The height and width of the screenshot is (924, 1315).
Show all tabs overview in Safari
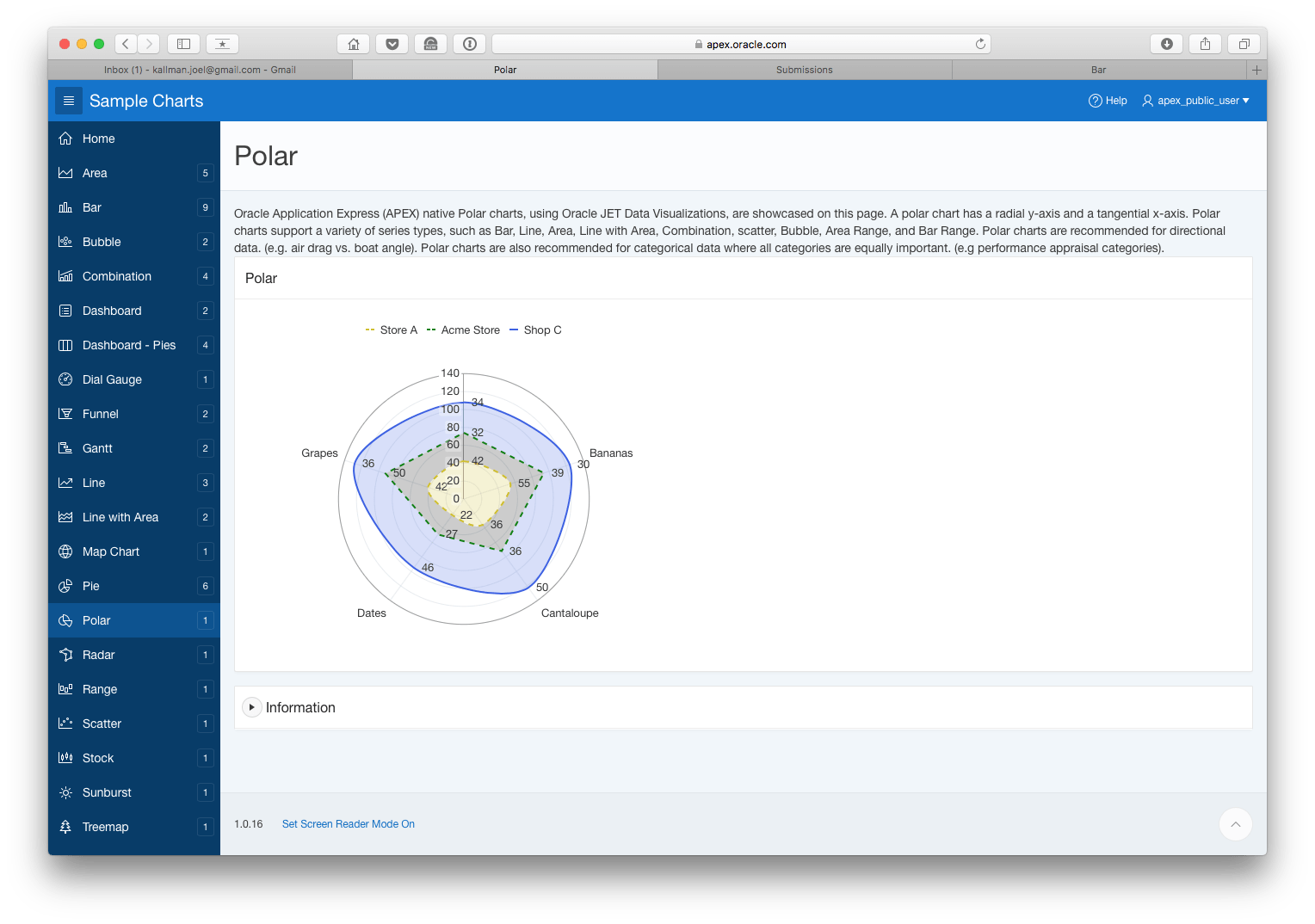[x=1244, y=44]
